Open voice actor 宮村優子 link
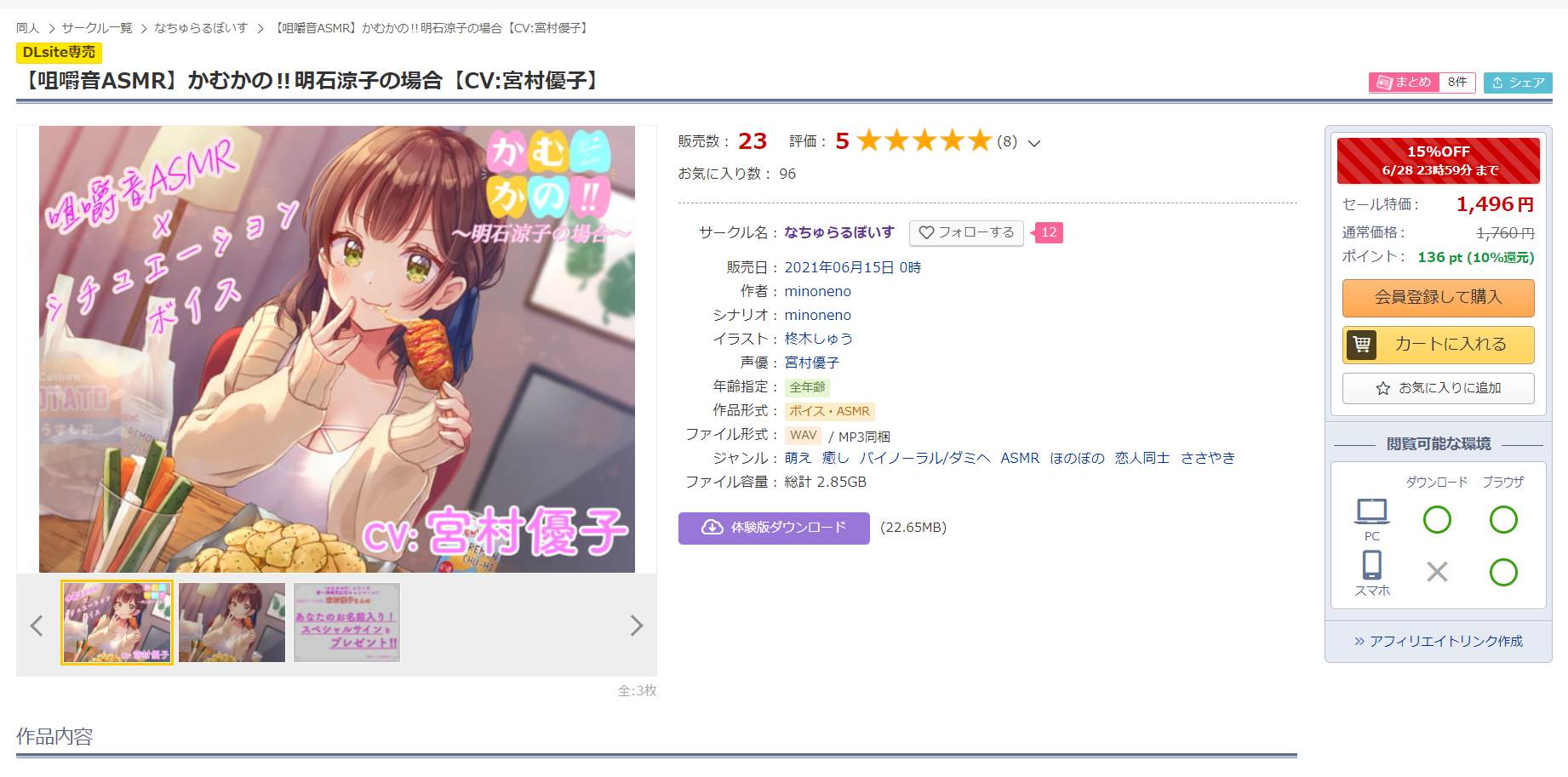 [812, 363]
